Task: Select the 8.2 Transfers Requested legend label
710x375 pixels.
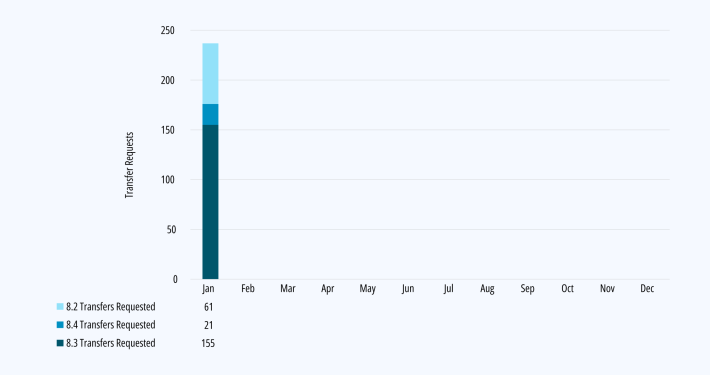Action: point(110,307)
